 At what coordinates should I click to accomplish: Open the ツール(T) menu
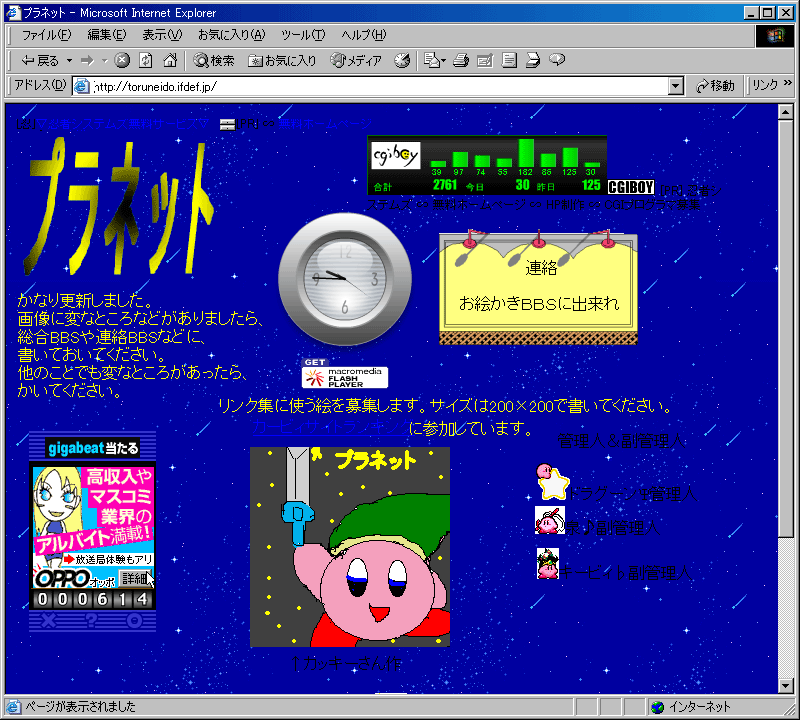pyautogui.click(x=303, y=35)
